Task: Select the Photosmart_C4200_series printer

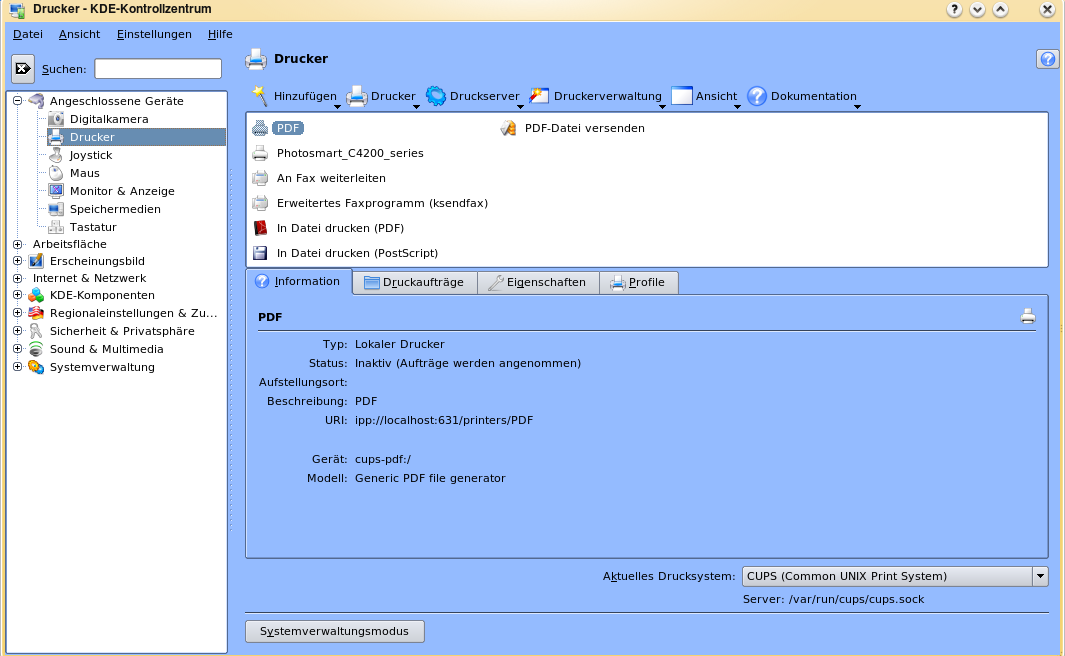Action: [x=349, y=153]
